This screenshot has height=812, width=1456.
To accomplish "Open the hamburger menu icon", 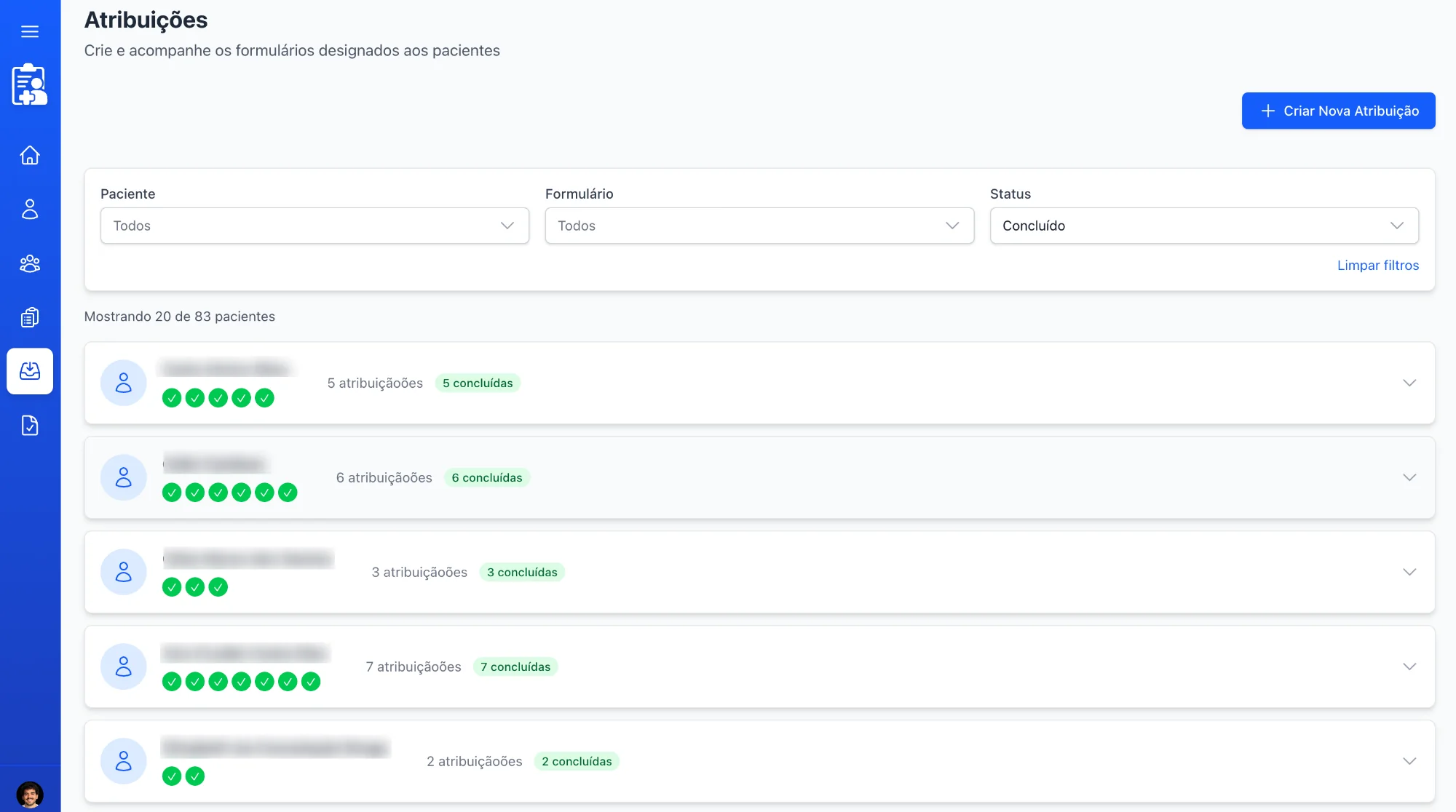I will tap(30, 31).
